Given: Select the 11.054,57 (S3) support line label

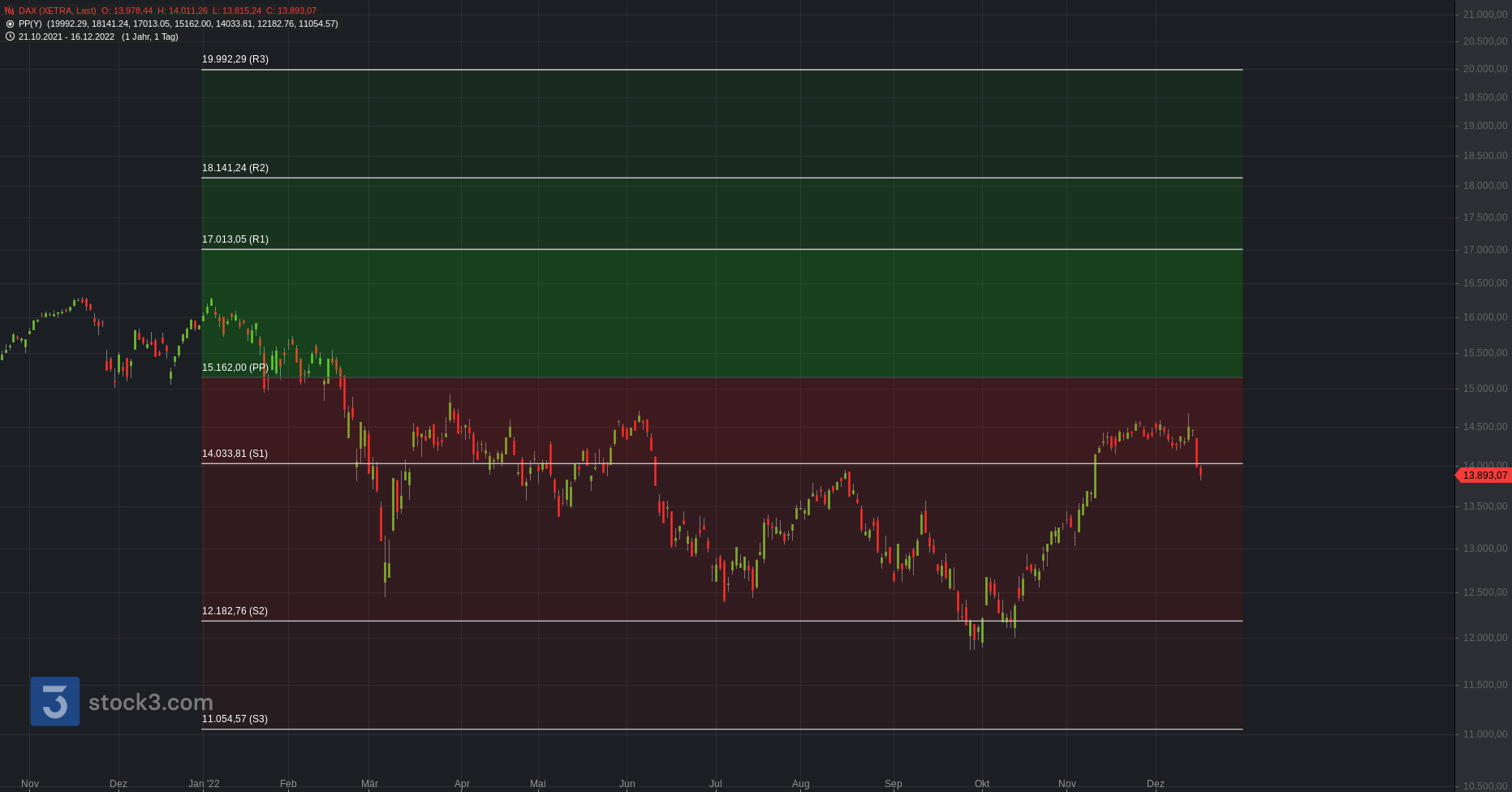Looking at the screenshot, I should point(235,719).
